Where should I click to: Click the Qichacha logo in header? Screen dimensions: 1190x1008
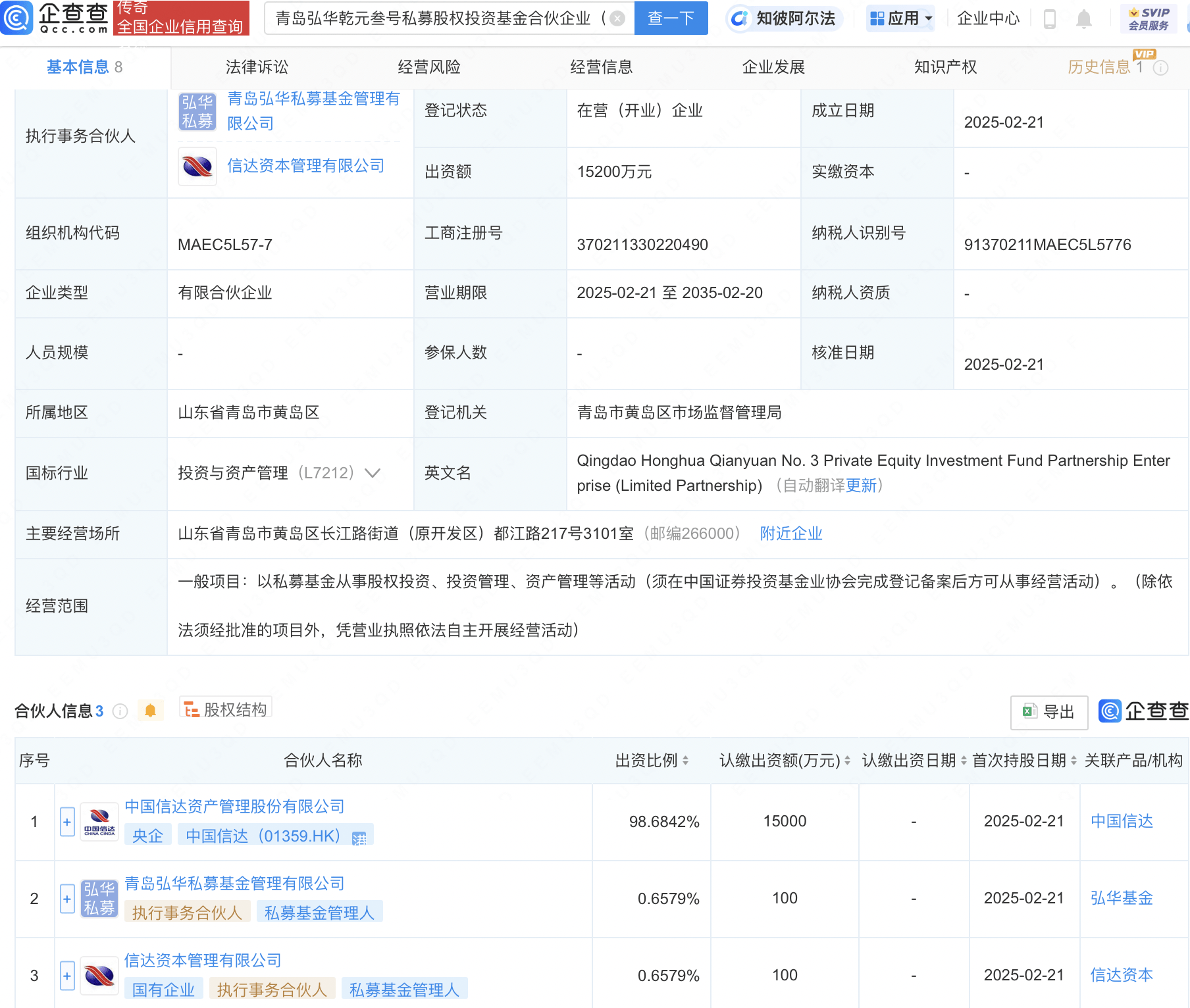[x=55, y=18]
